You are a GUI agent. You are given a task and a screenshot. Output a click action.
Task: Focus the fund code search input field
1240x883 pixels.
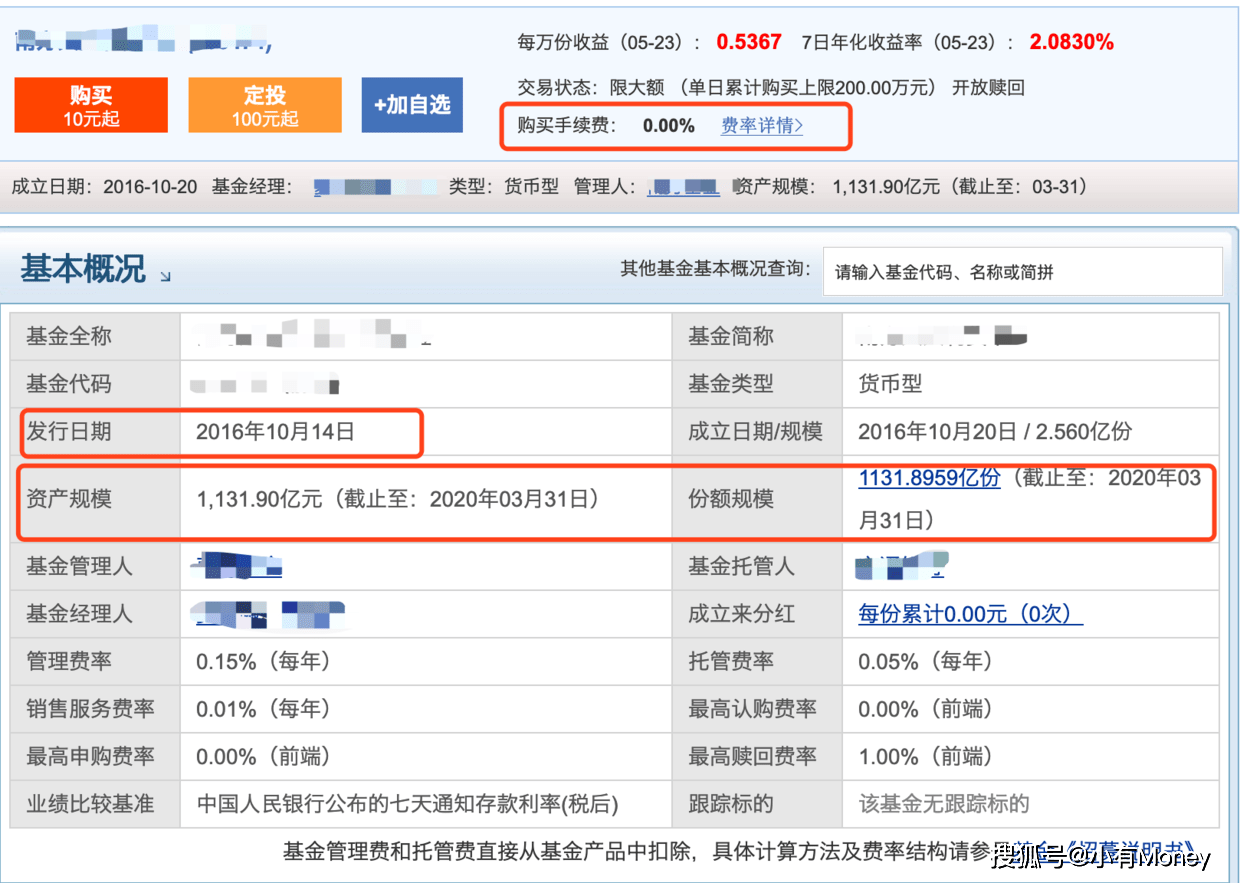pyautogui.click(x=1022, y=272)
